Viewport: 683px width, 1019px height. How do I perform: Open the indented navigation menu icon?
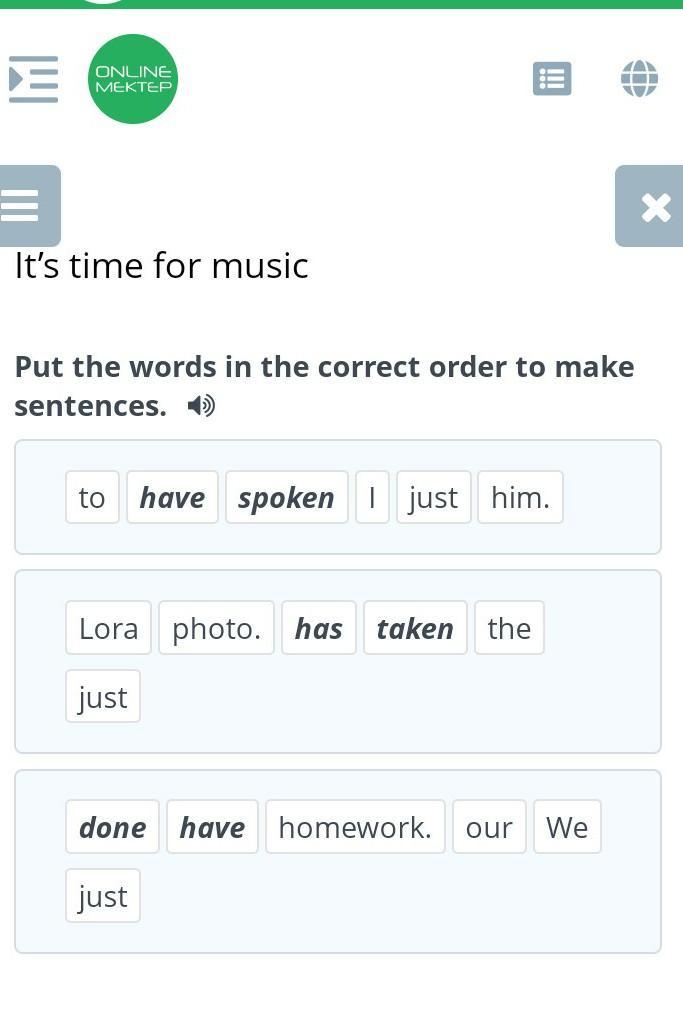tap(33, 79)
